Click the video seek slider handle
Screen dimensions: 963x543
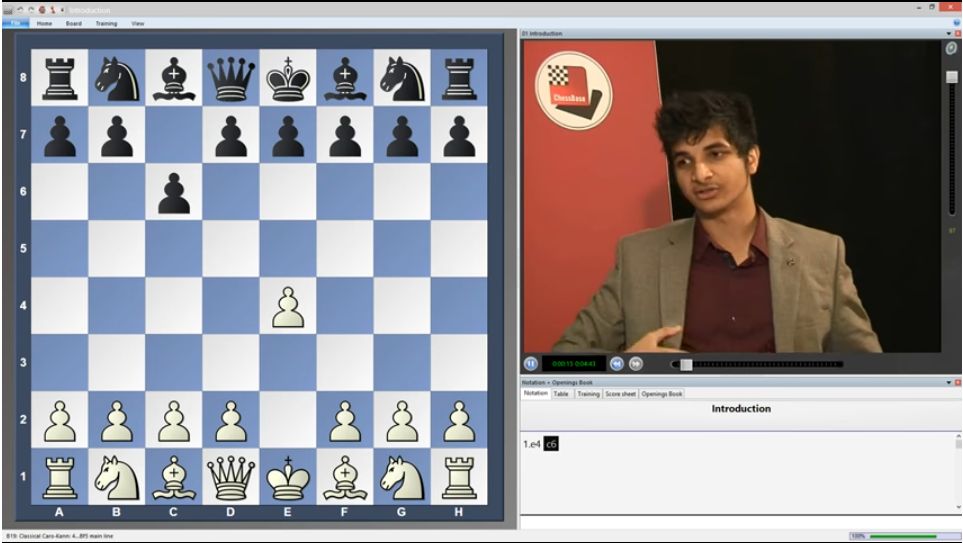click(x=686, y=364)
